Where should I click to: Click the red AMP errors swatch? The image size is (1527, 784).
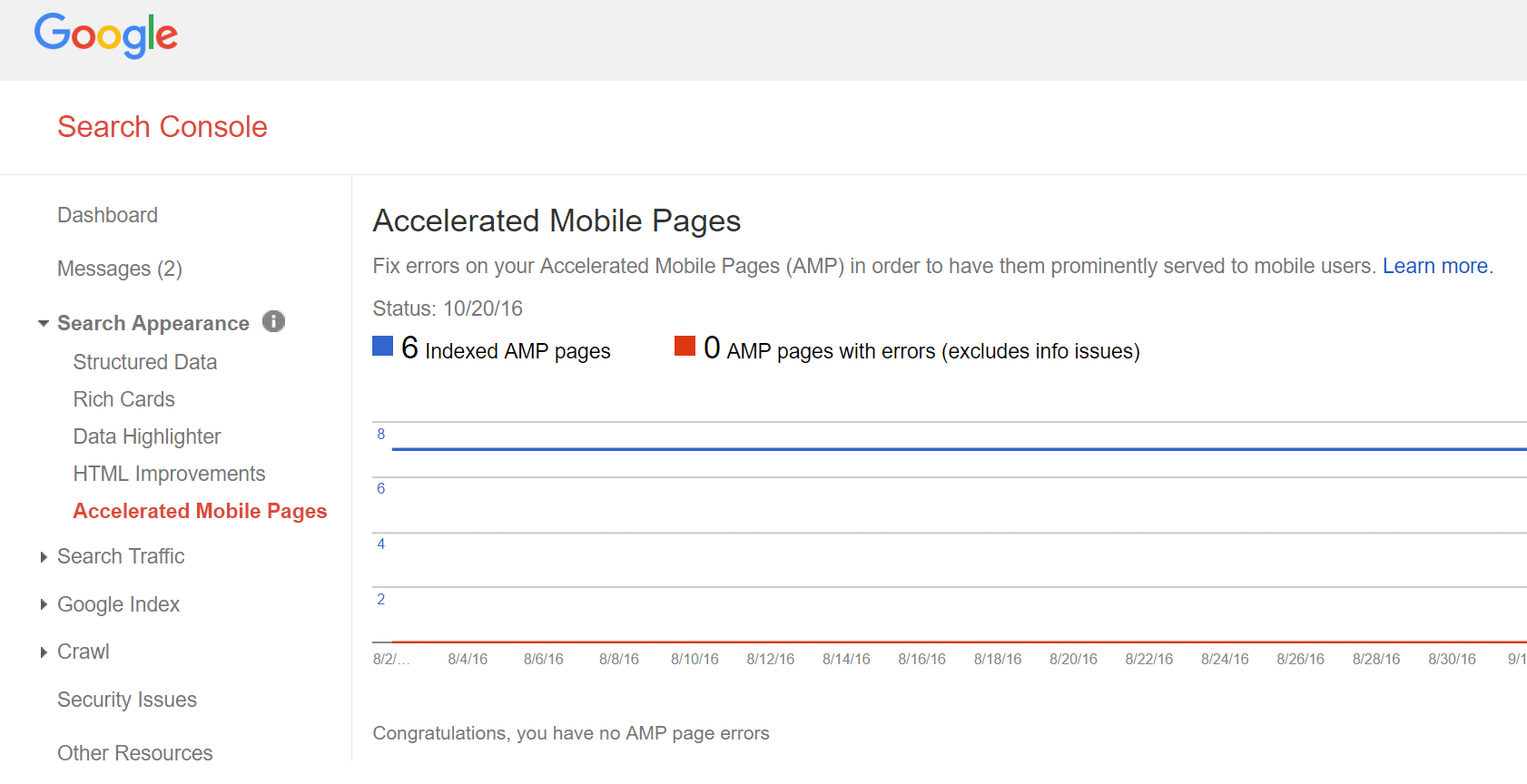tap(685, 346)
